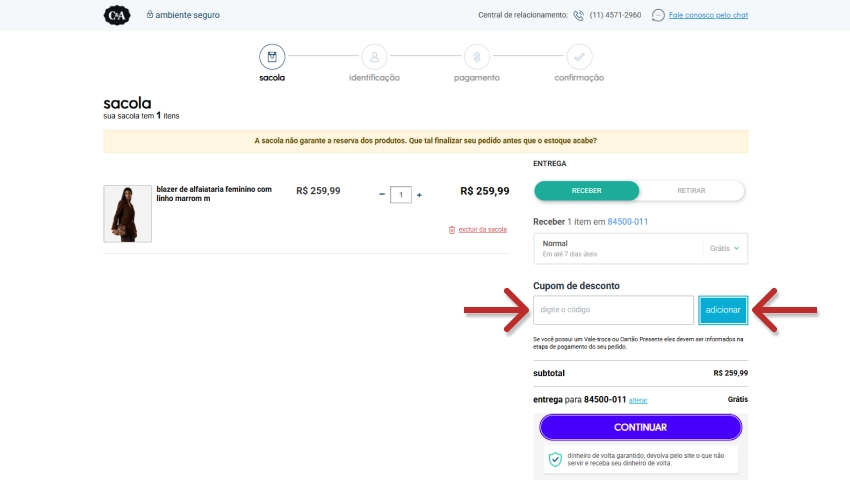Click the phone support icon

click(578, 15)
